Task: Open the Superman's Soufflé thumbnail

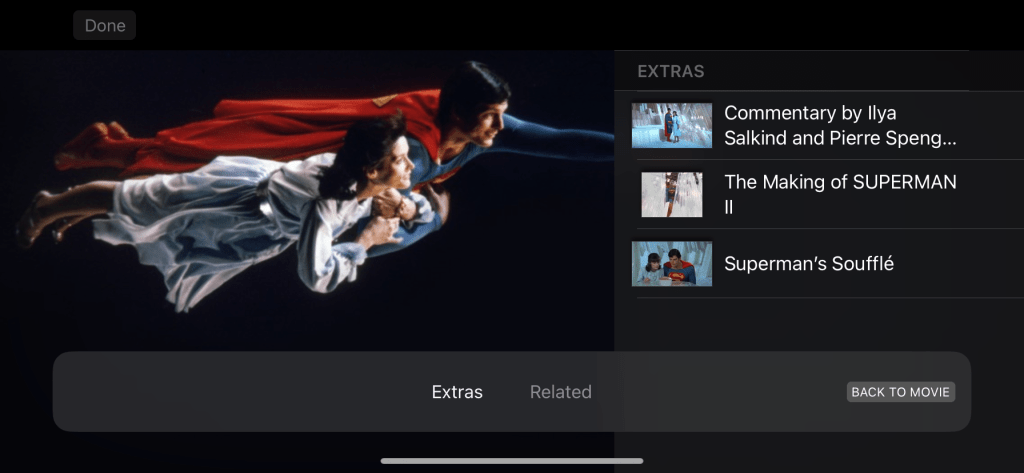Action: (x=671, y=263)
